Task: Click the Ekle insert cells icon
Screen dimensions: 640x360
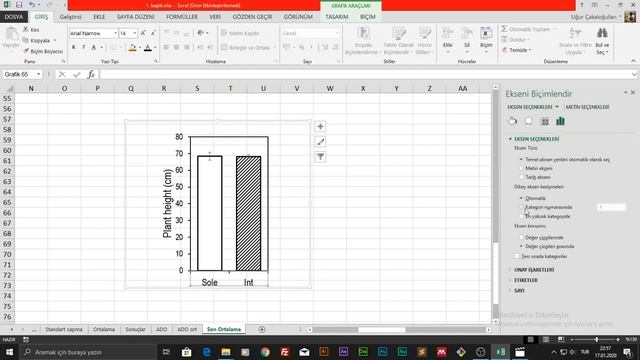Action: [x=448, y=33]
